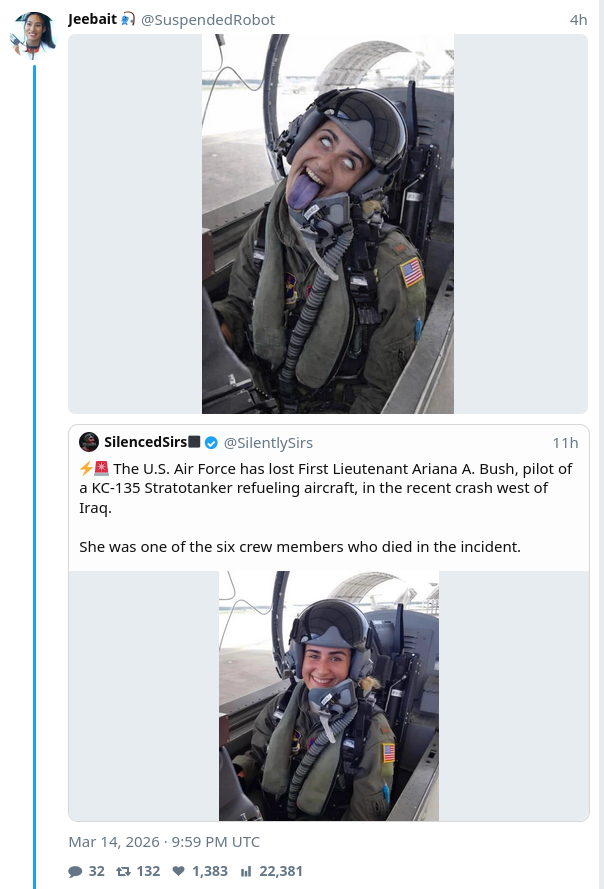Click the emoji beside the Jeebait name
This screenshot has height=889, width=604.
127,20
